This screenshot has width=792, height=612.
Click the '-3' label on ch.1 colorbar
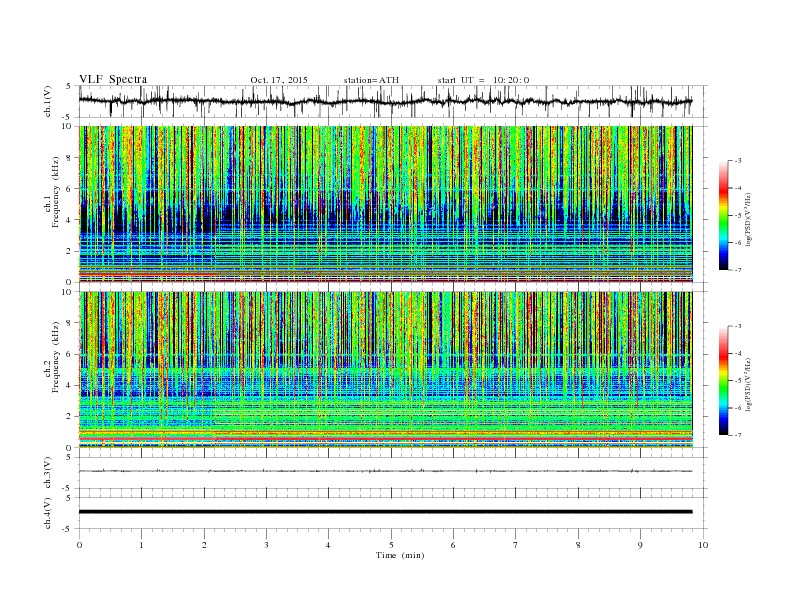point(737,161)
